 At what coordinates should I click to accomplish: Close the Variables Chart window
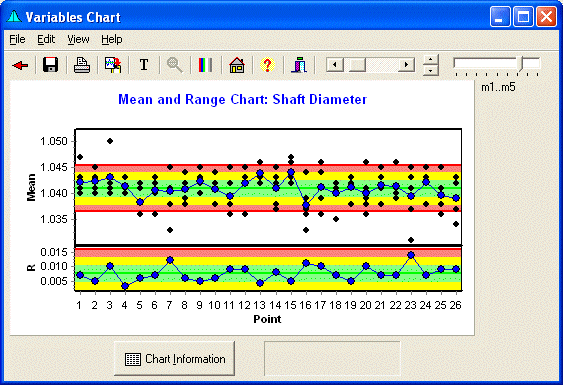(x=546, y=17)
